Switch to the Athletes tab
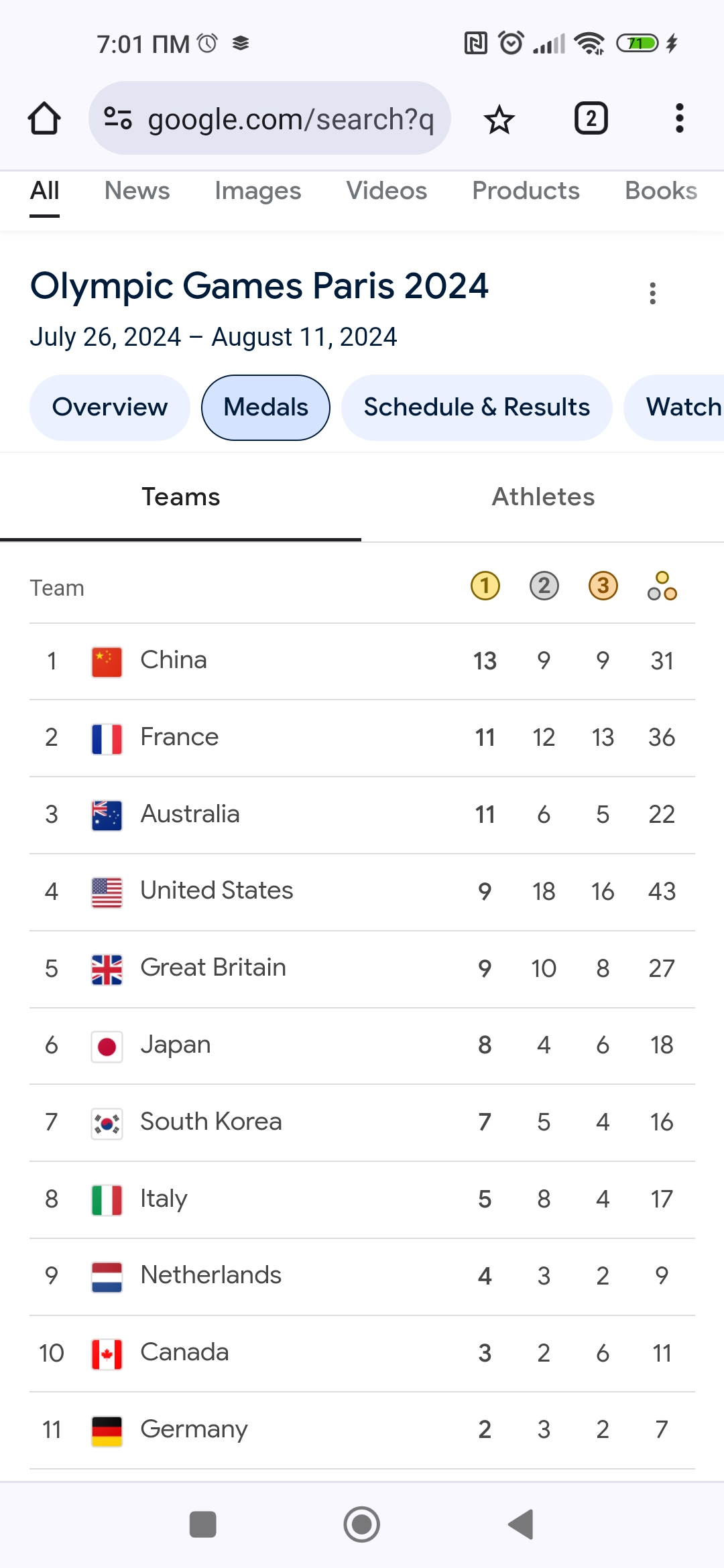Image resolution: width=724 pixels, height=1568 pixels. click(x=543, y=497)
